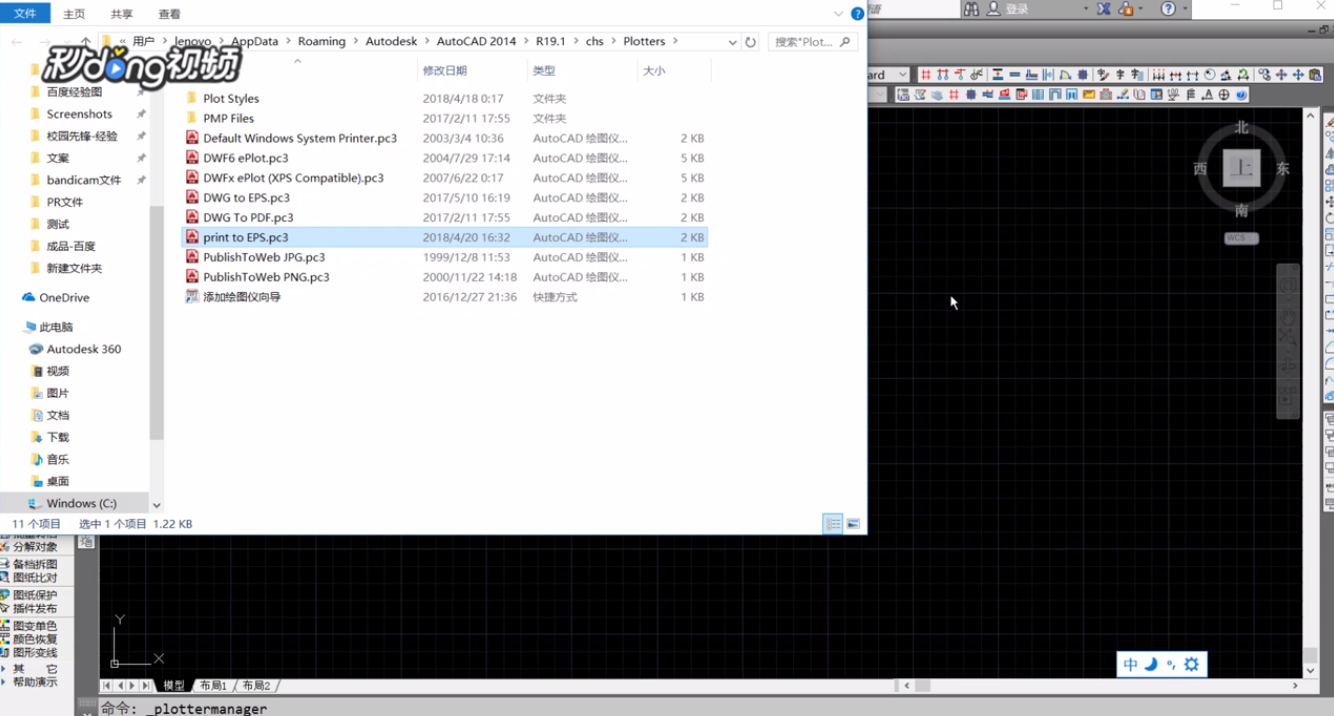Select the 图形变线 tool

[35, 653]
